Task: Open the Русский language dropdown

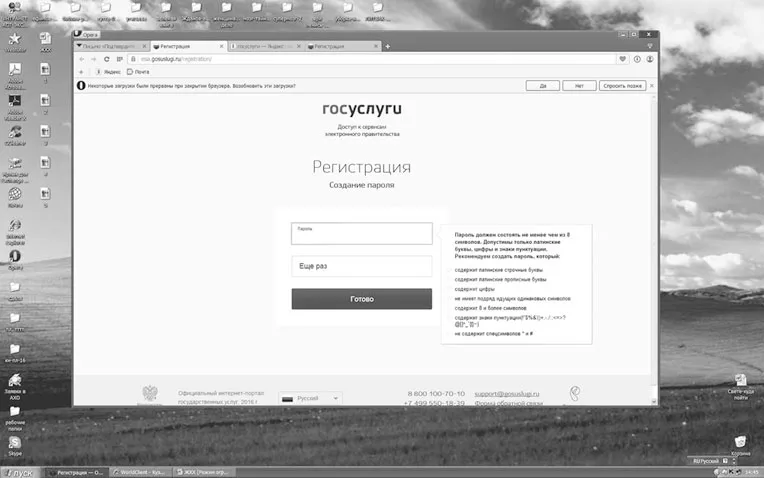Action: pyautogui.click(x=310, y=399)
